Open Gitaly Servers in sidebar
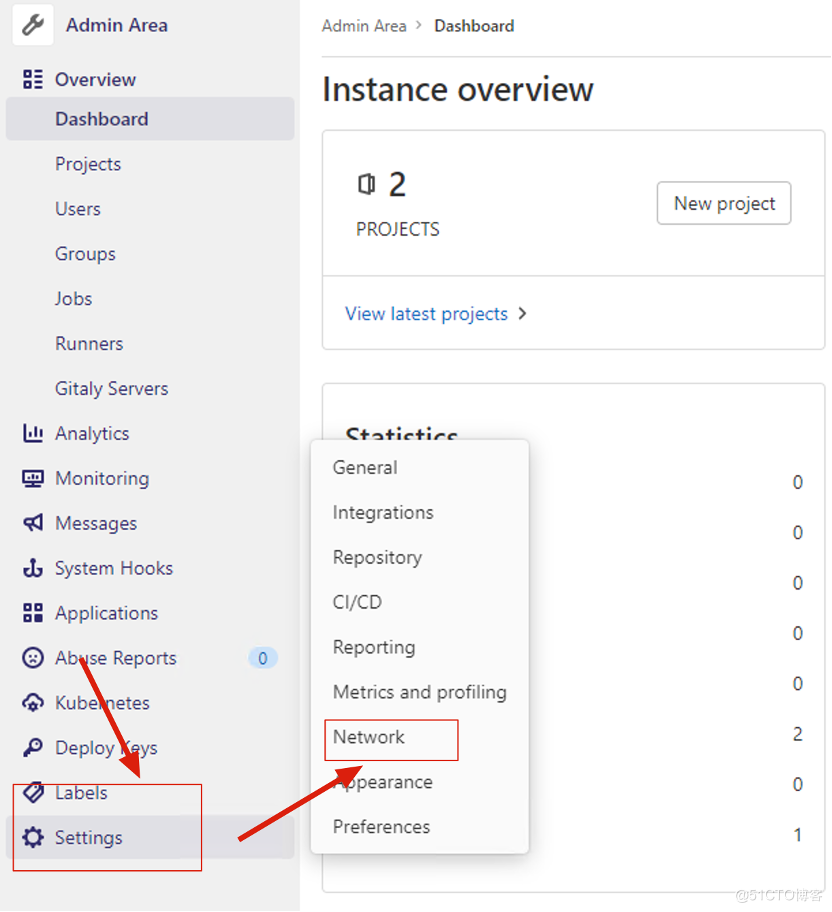 tap(112, 388)
